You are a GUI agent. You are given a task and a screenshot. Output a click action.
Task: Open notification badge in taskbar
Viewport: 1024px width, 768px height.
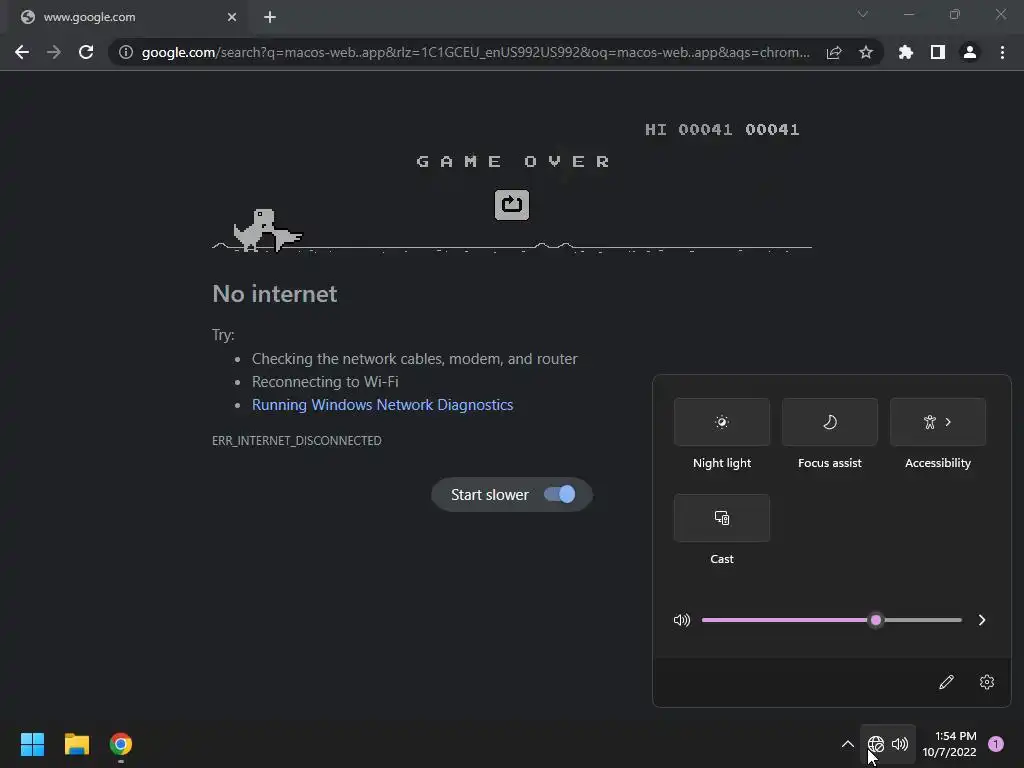pyautogui.click(x=996, y=744)
